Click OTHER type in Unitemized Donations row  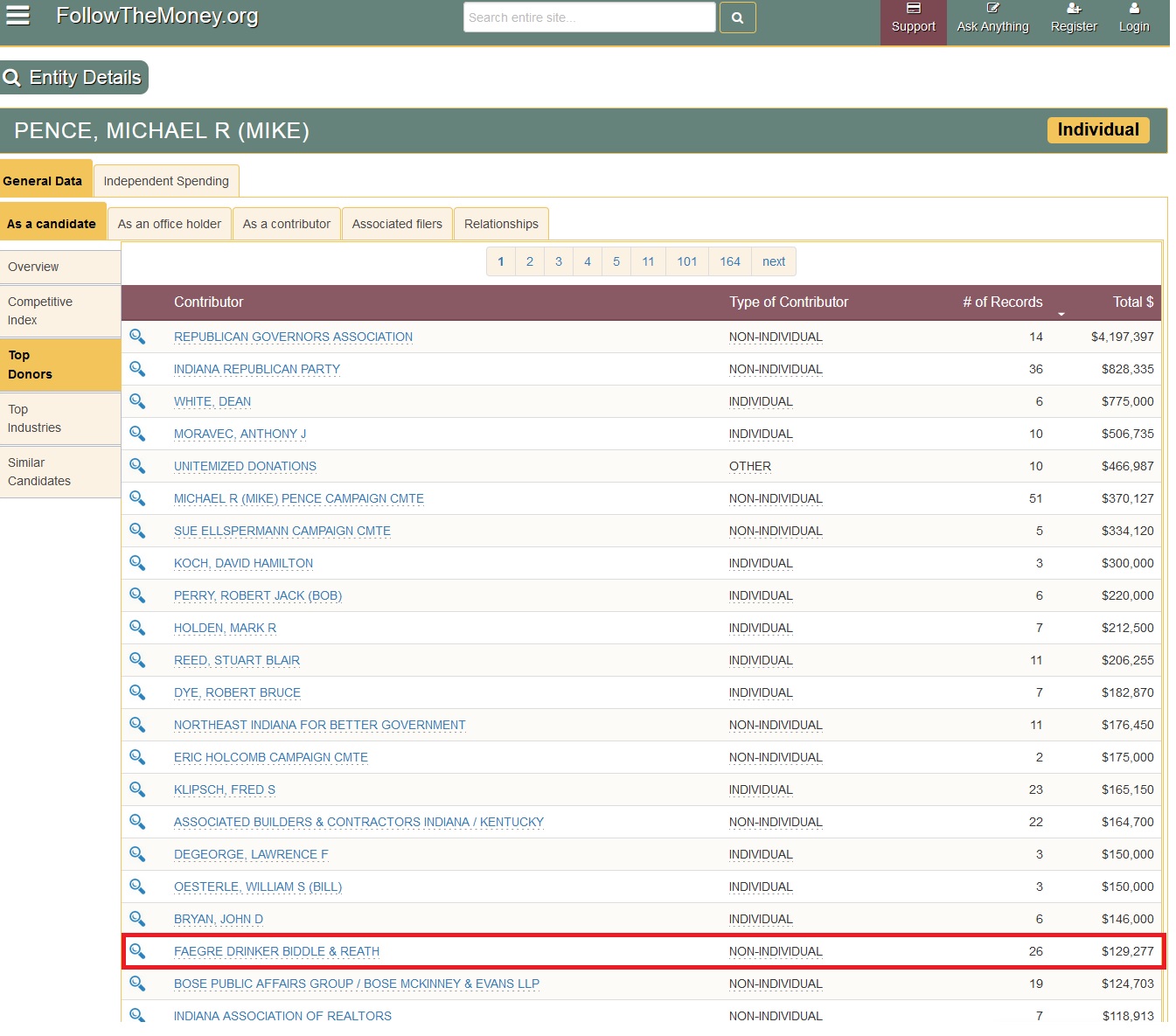point(750,466)
